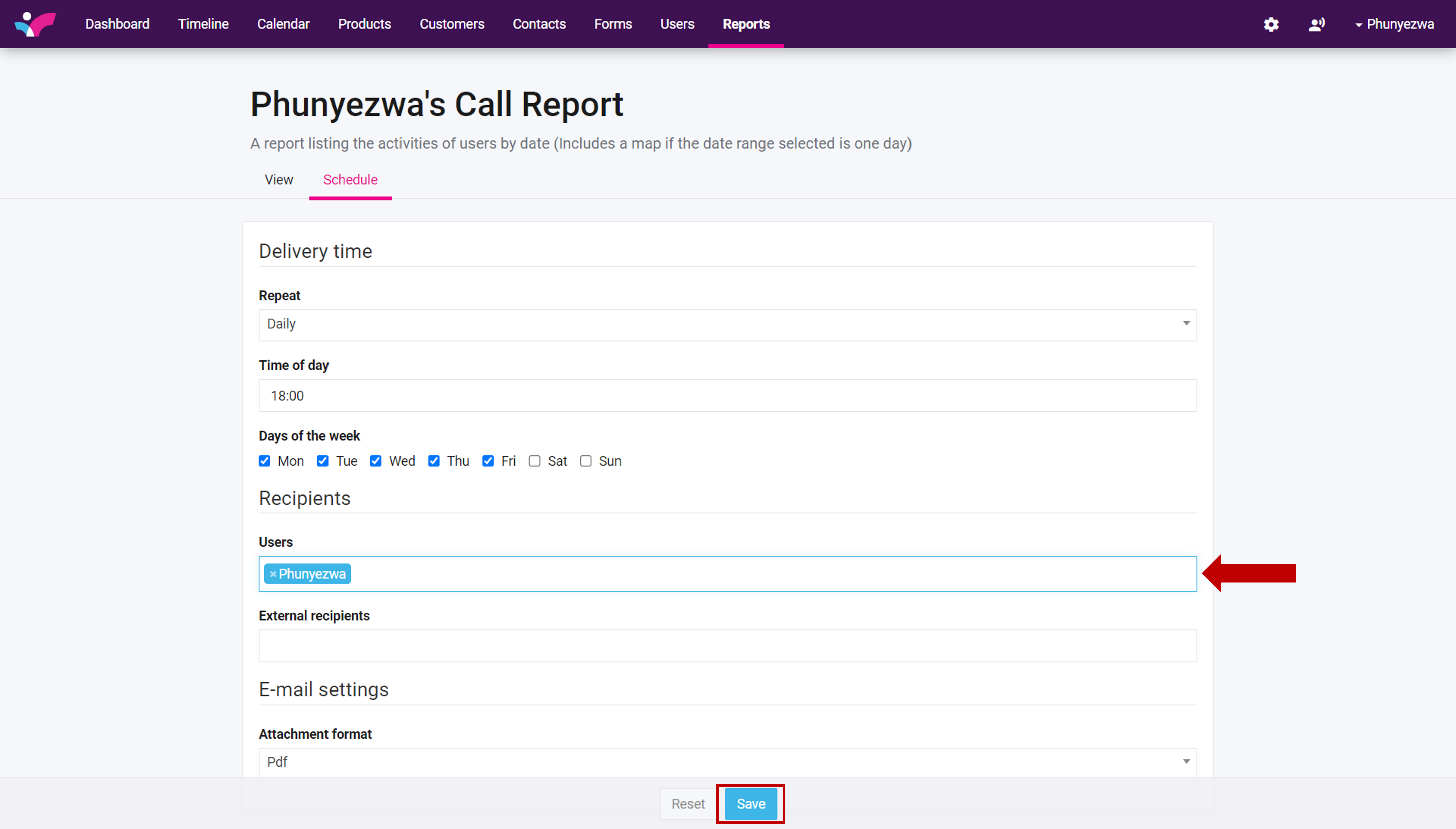
Task: Focus the External recipients field
Action: click(x=727, y=646)
